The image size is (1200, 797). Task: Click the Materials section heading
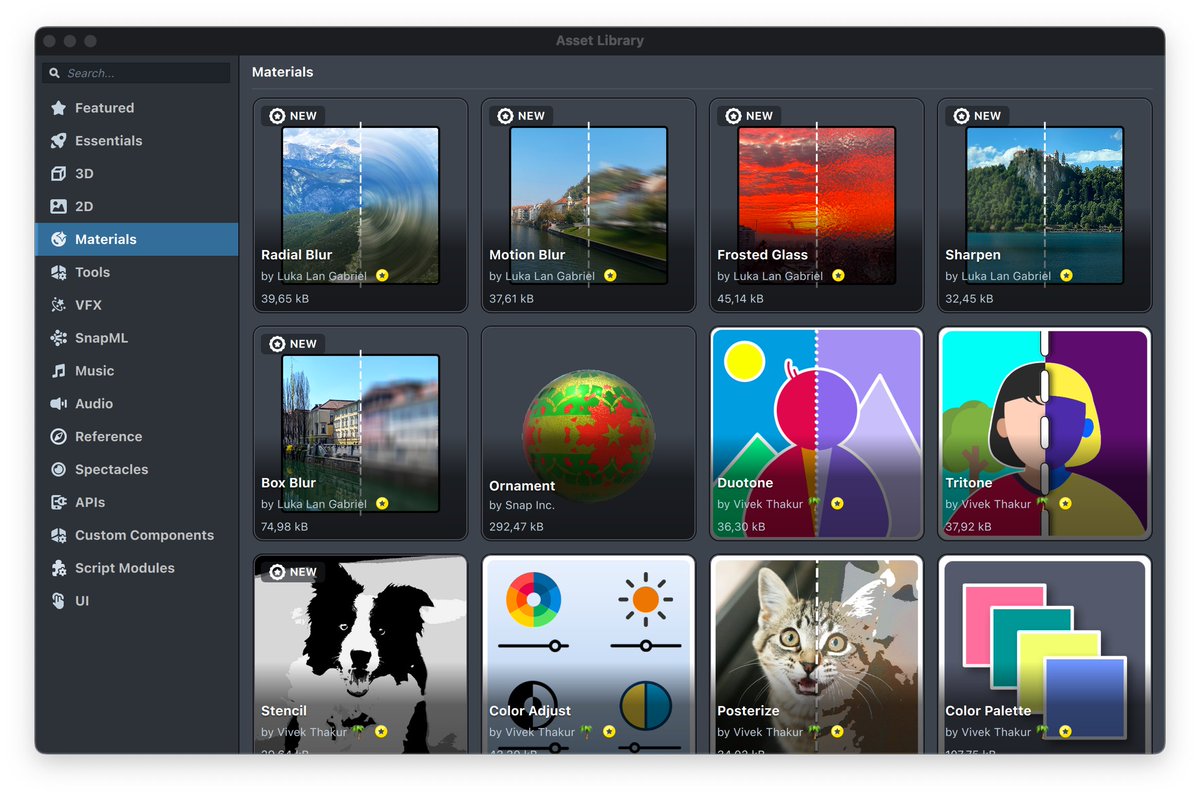click(x=282, y=72)
